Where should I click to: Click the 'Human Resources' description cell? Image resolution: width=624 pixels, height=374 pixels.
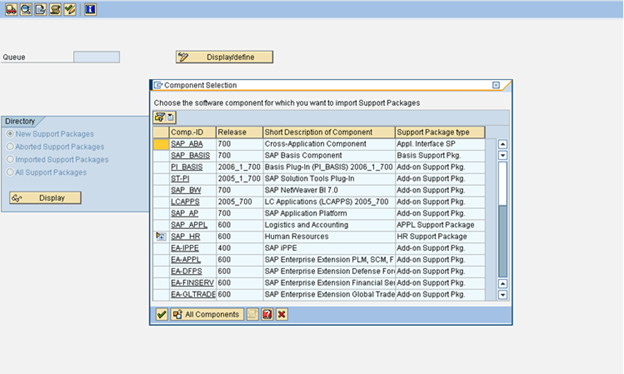329,236
